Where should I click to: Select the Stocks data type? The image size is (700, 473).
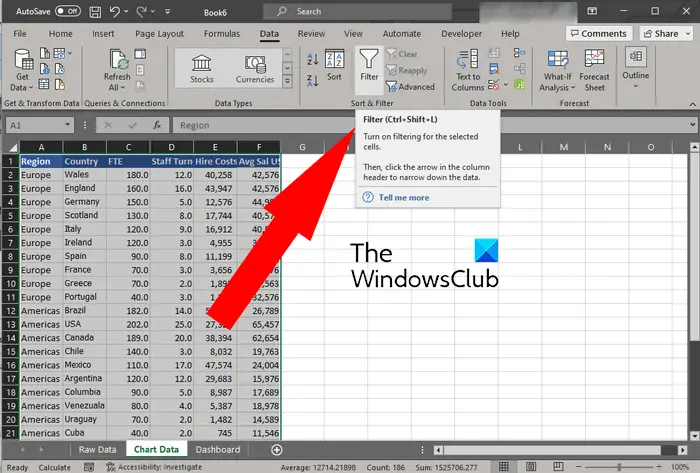[201, 68]
